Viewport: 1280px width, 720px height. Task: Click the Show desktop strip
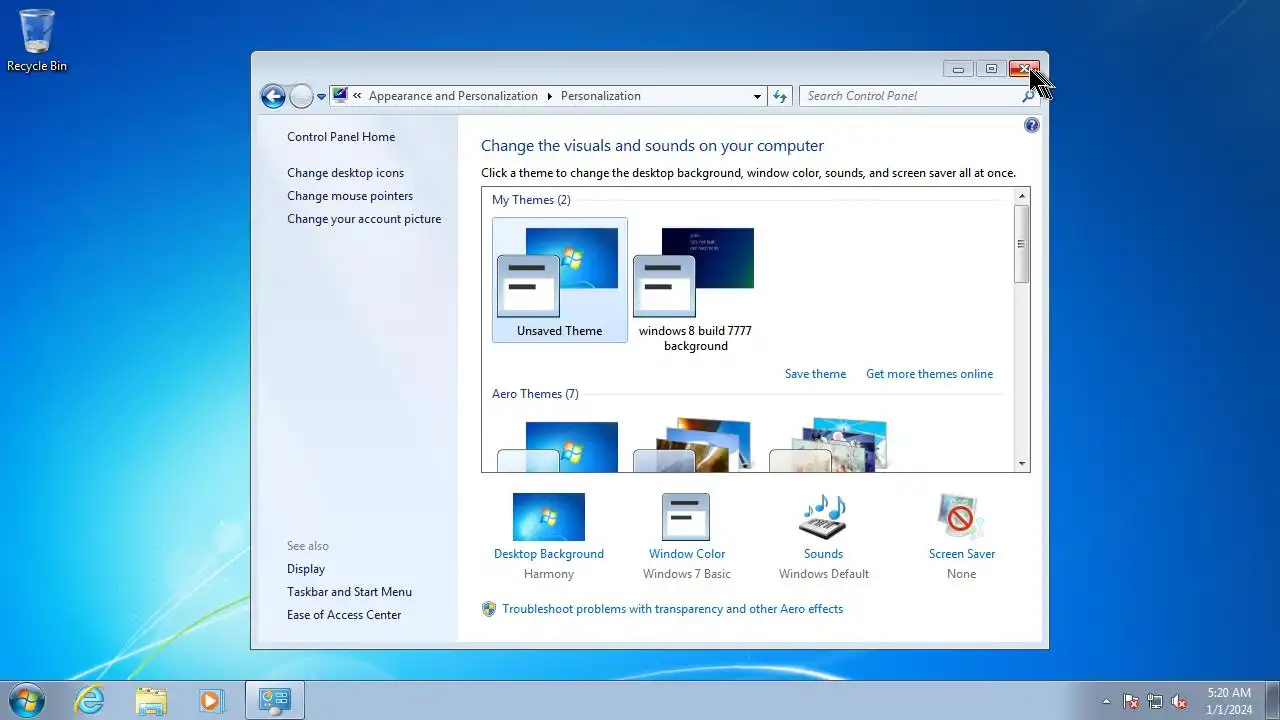click(x=1272, y=700)
